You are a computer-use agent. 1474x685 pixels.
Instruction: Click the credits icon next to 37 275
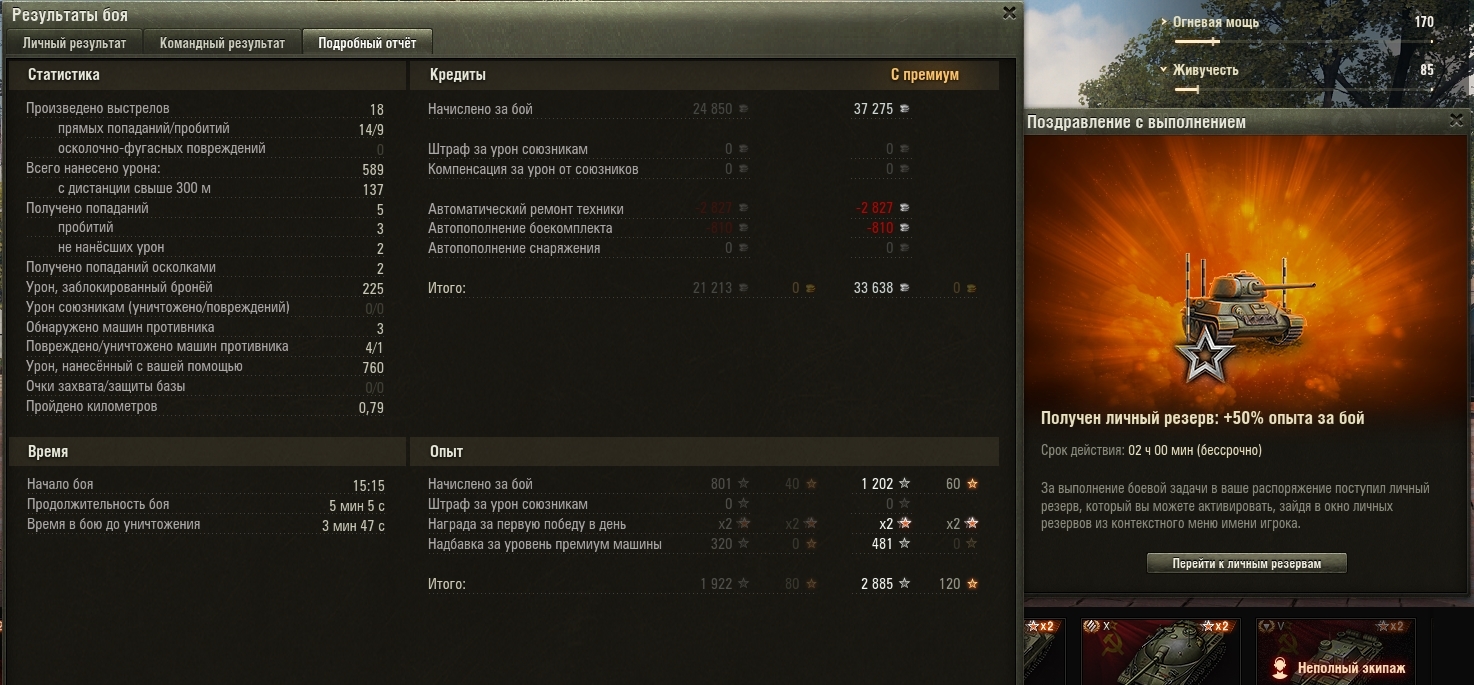click(x=904, y=109)
